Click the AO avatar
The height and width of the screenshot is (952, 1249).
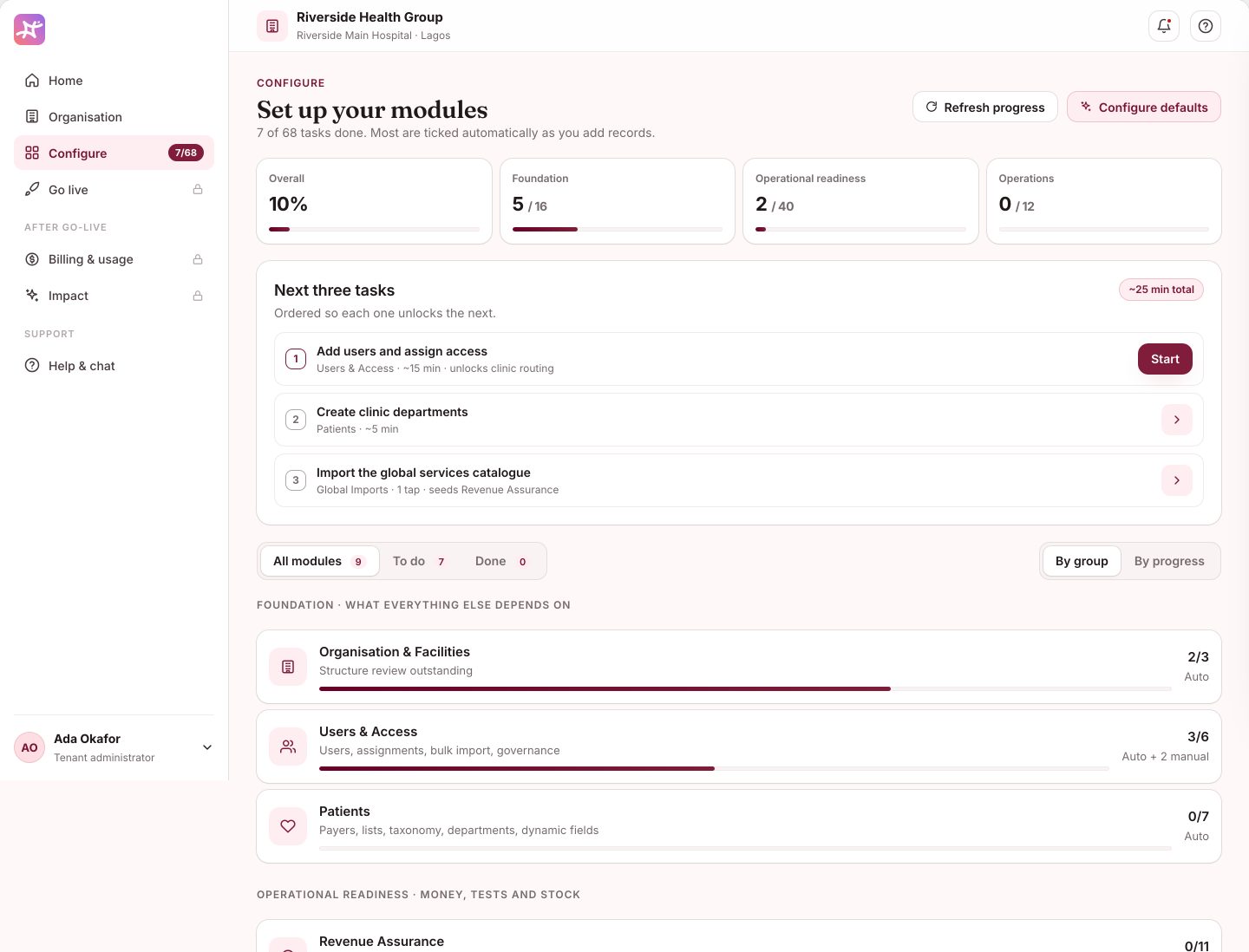coord(29,747)
